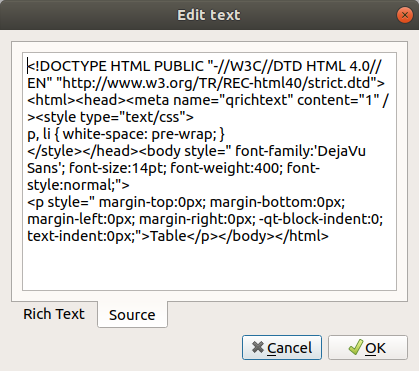Click the text "-qt-block-indent:0;" in the source
The image size is (419, 371).
[x=320, y=219]
